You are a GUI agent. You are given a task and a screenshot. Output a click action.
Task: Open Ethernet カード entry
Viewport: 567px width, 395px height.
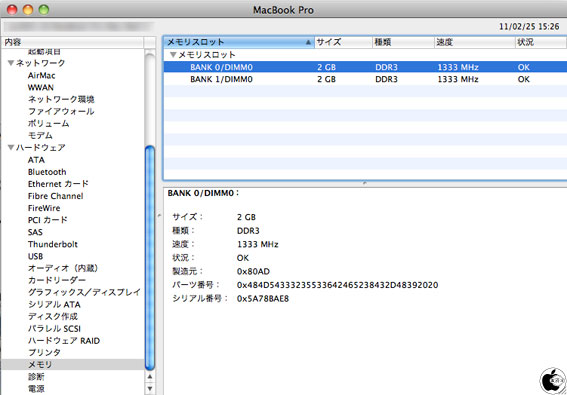(x=58, y=184)
